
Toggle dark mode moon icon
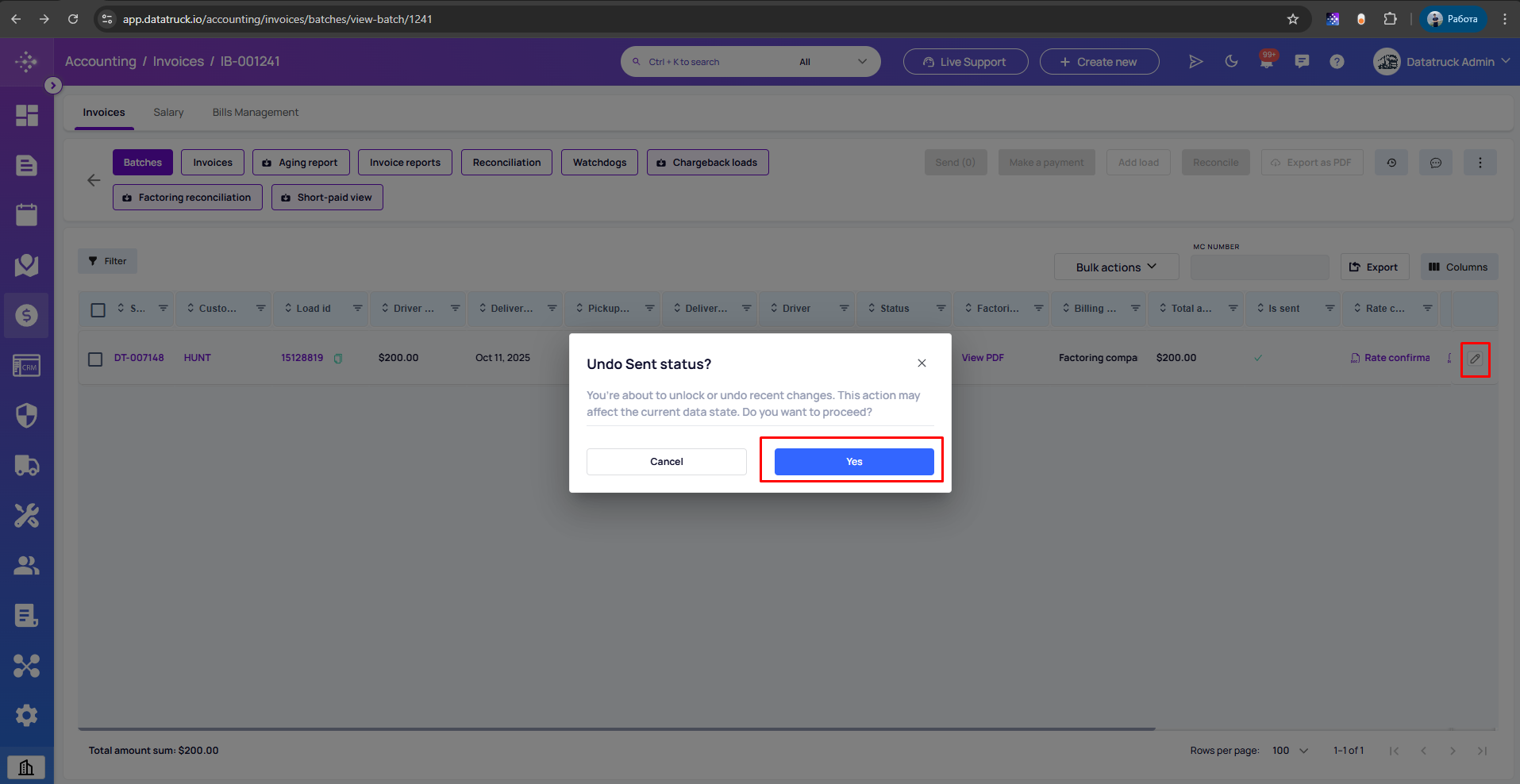pos(1231,62)
